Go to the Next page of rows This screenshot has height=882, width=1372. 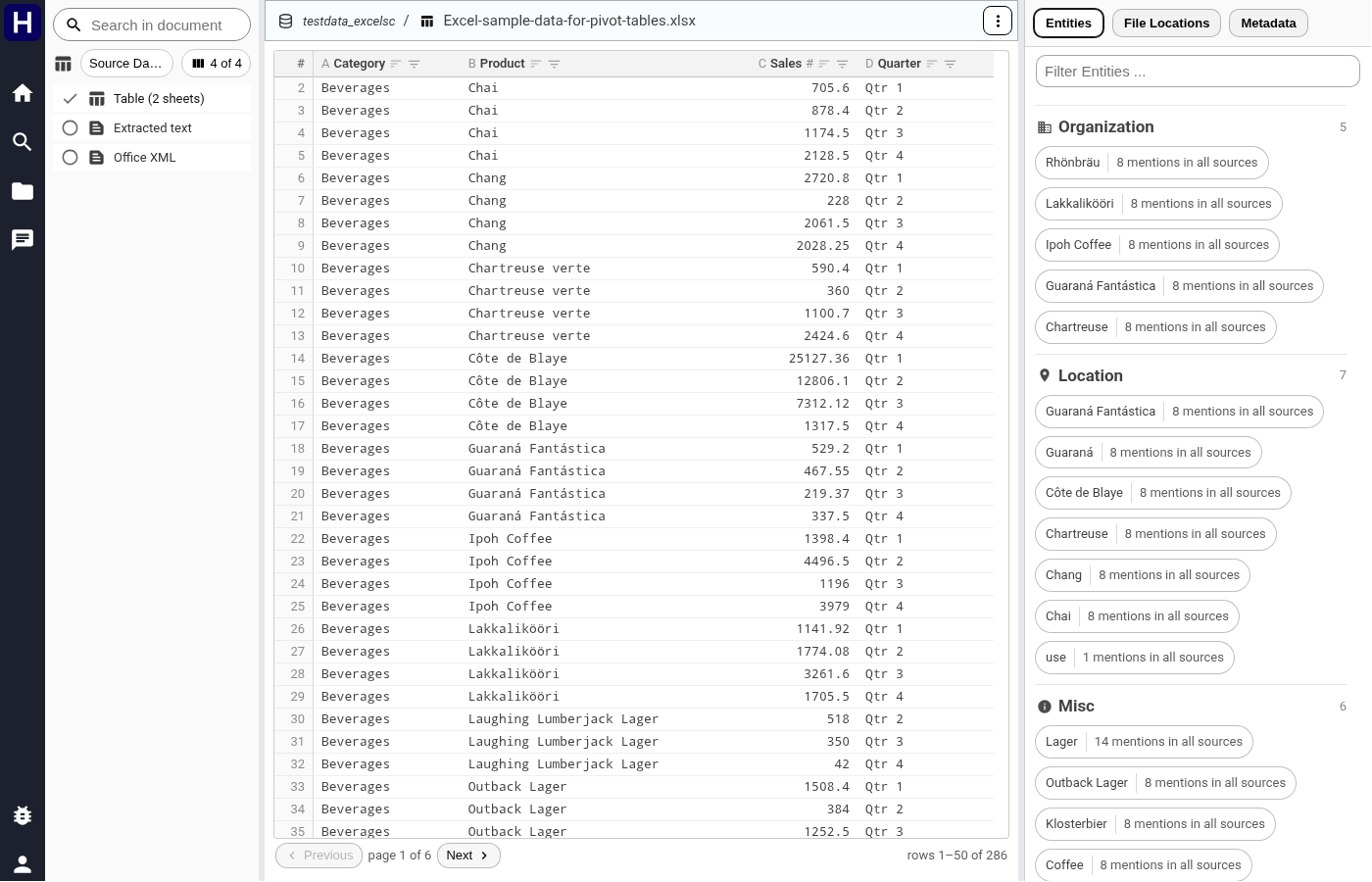coord(468,856)
